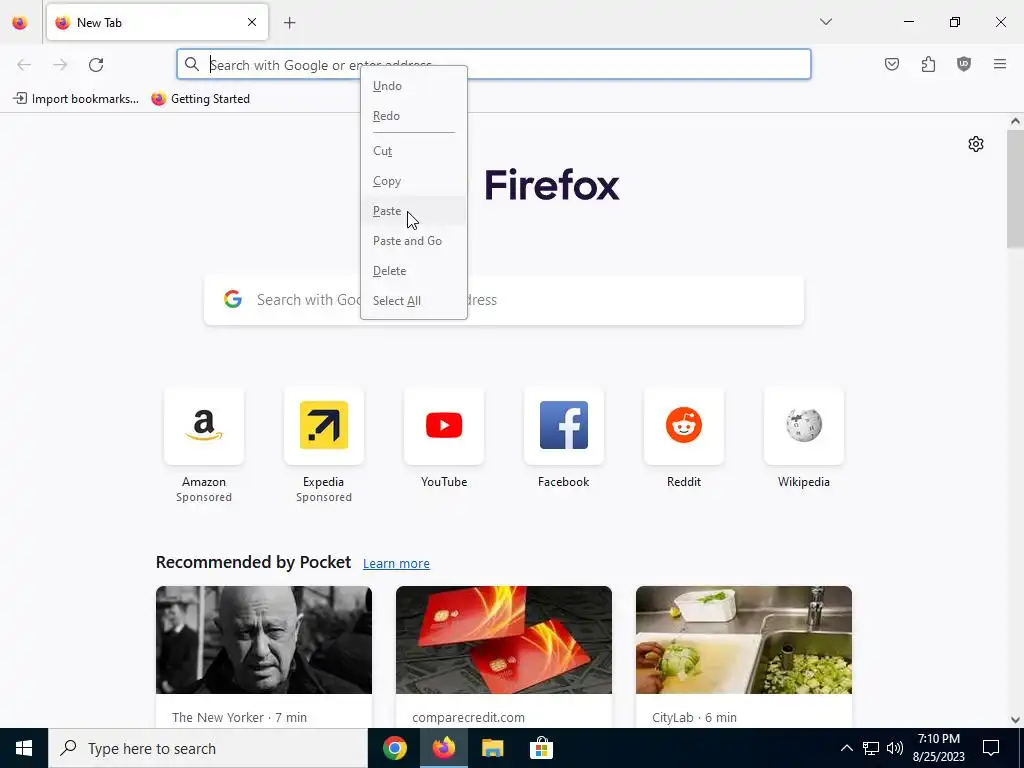The height and width of the screenshot is (768, 1024).
Task: Open the comparecredit.com card thumbnail
Action: click(504, 640)
